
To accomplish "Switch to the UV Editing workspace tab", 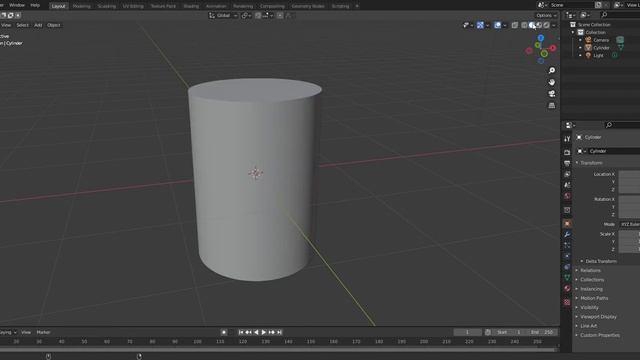I will 133,6.
